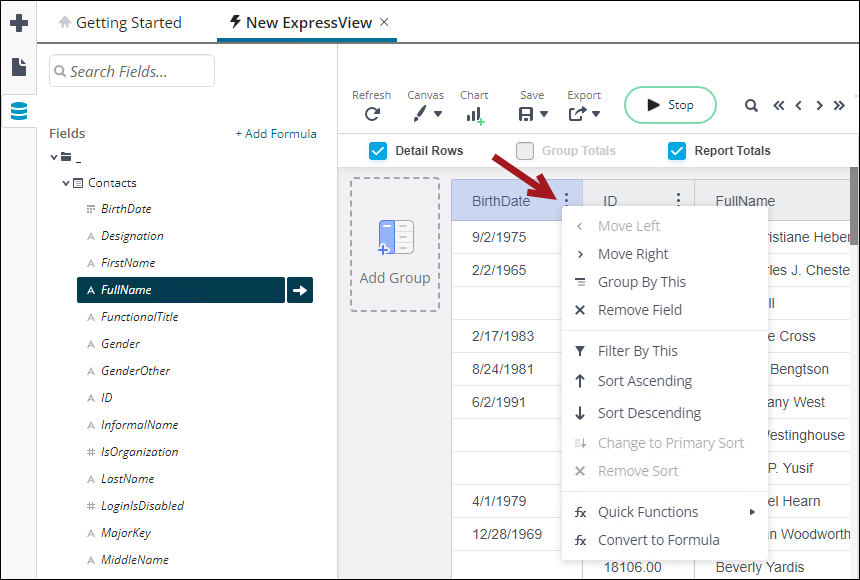860x580 pixels.
Task: Select the ID field in tree
Action: coord(106,398)
